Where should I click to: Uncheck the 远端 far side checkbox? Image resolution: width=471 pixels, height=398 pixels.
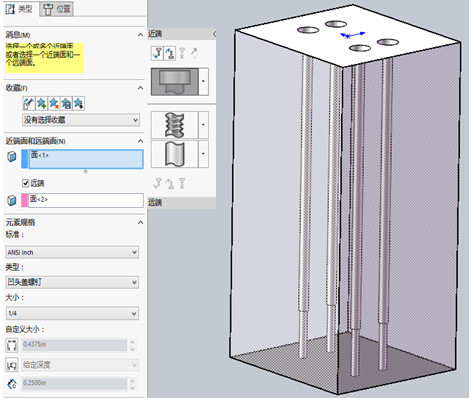click(x=25, y=183)
